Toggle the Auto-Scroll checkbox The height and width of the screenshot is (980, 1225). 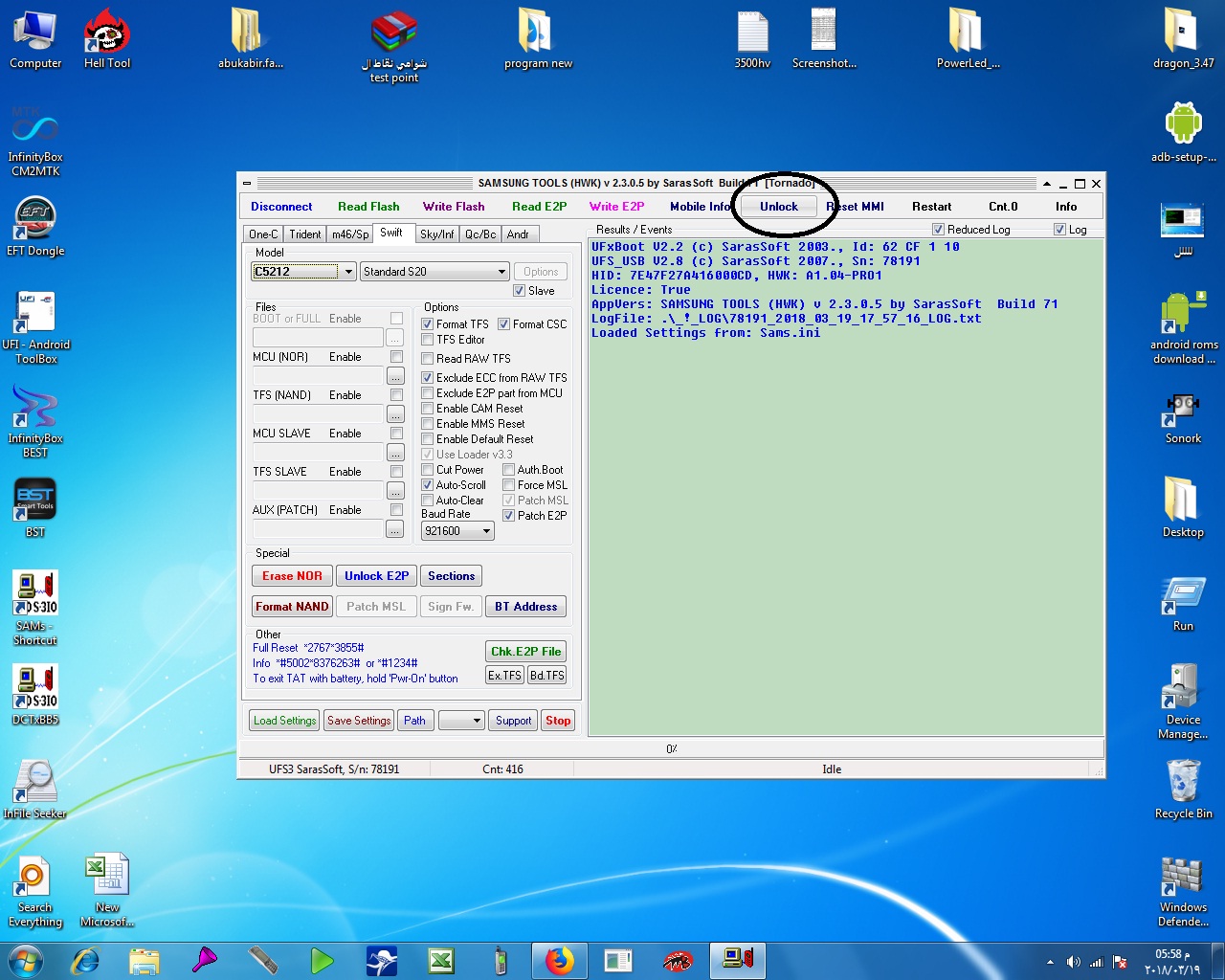click(428, 485)
